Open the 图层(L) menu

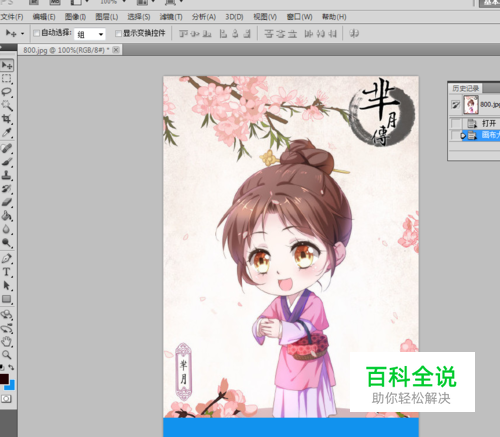pos(107,17)
